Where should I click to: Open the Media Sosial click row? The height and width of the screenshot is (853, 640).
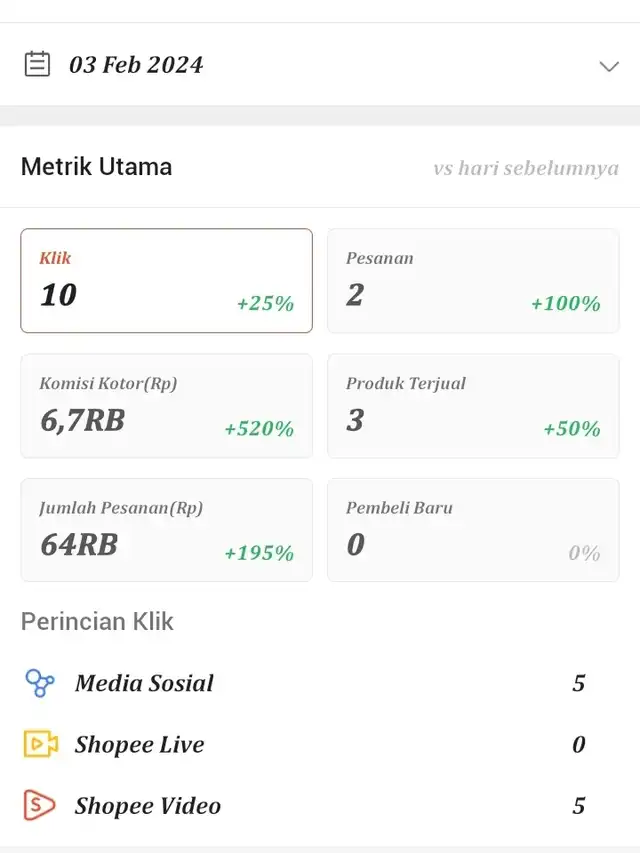pos(320,683)
